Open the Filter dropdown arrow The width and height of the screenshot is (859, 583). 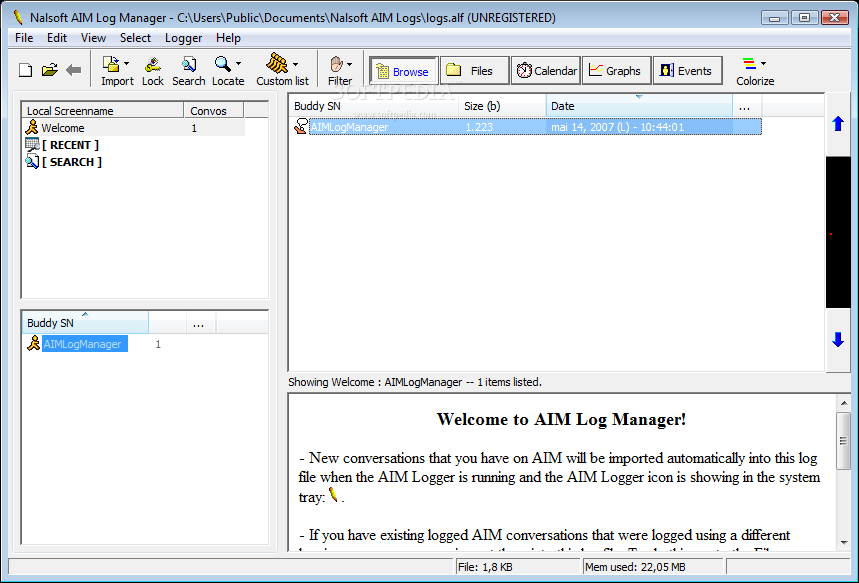point(350,64)
